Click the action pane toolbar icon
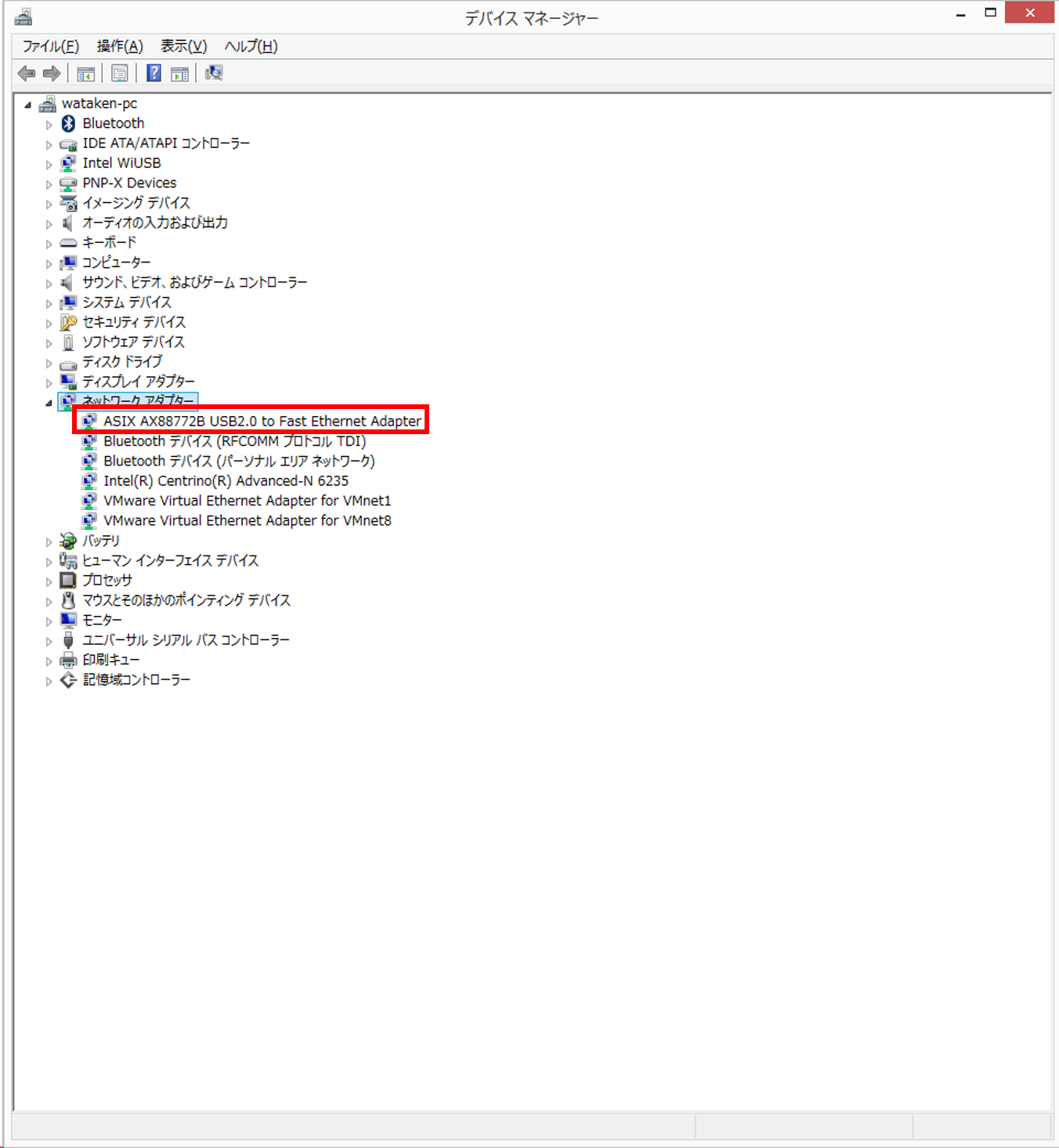 click(180, 74)
